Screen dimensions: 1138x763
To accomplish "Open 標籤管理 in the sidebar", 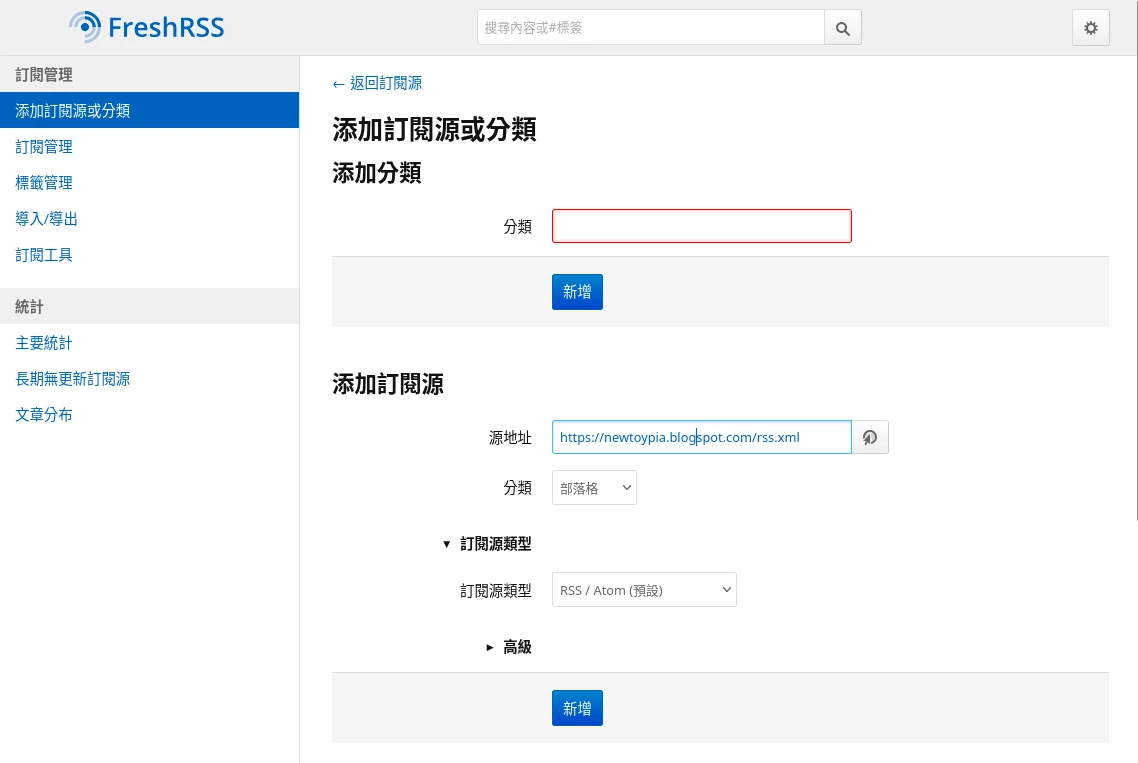I will (x=44, y=183).
